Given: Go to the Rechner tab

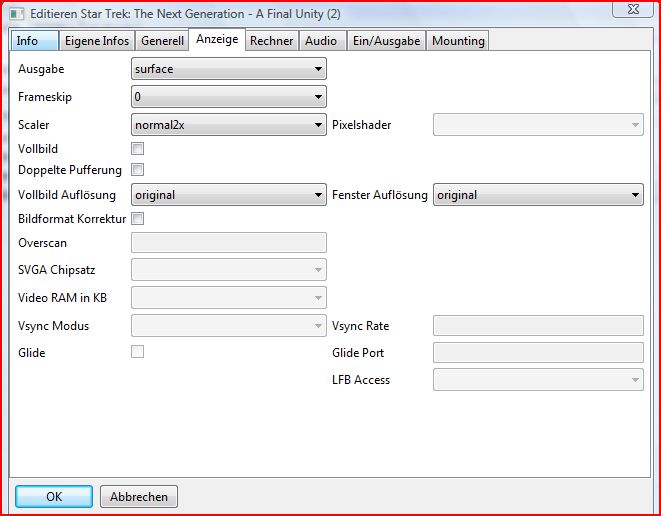Looking at the screenshot, I should (x=271, y=41).
